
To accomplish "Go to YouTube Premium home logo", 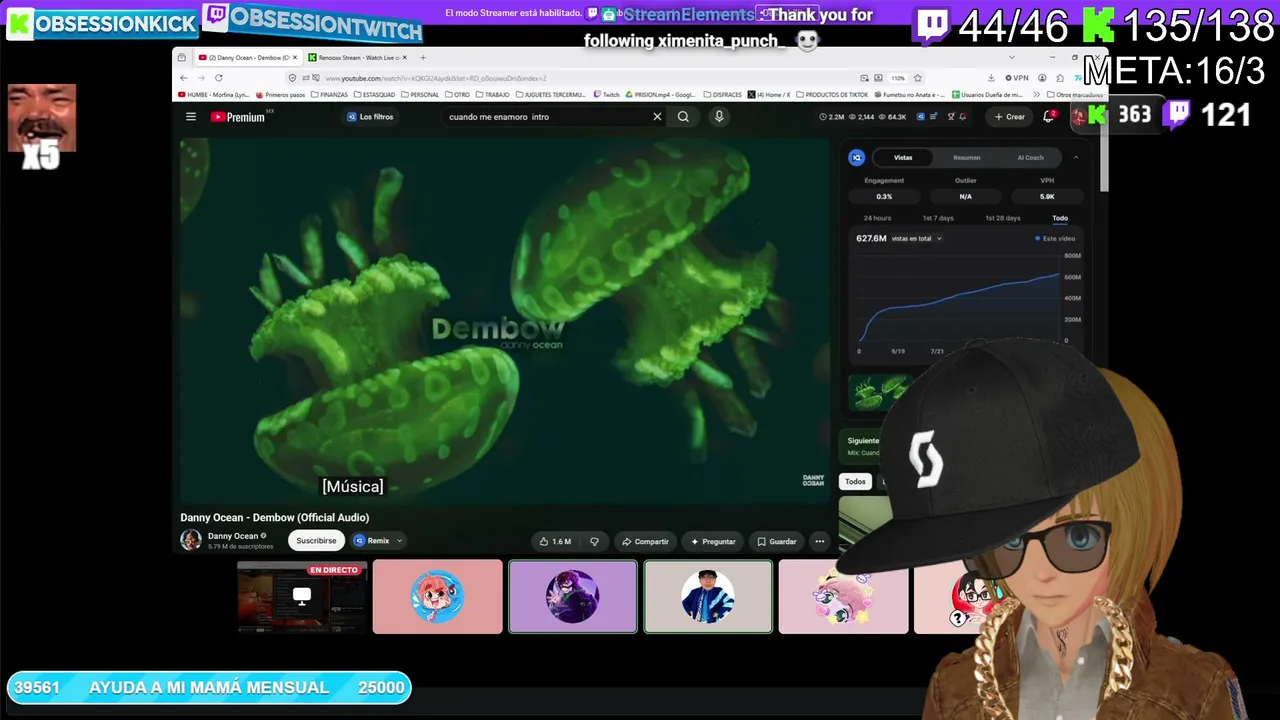I will [238, 117].
